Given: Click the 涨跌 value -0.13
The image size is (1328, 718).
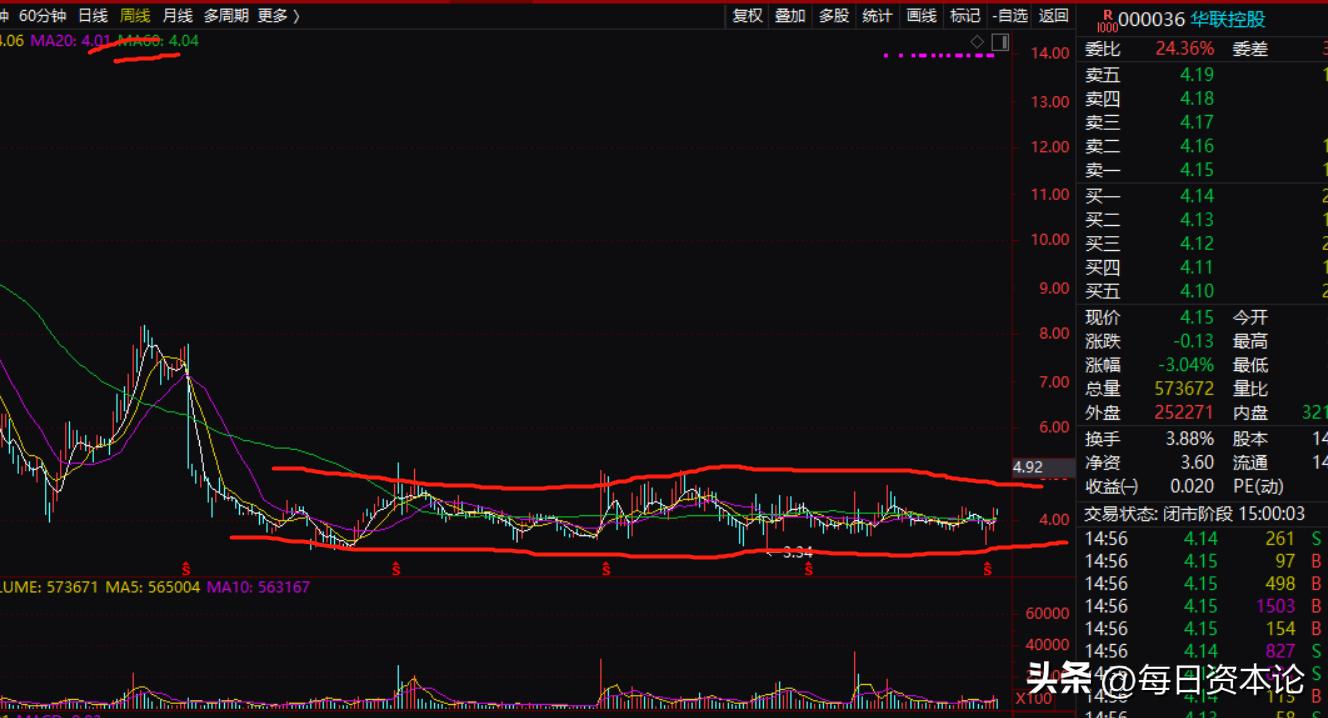Looking at the screenshot, I should (1194, 341).
